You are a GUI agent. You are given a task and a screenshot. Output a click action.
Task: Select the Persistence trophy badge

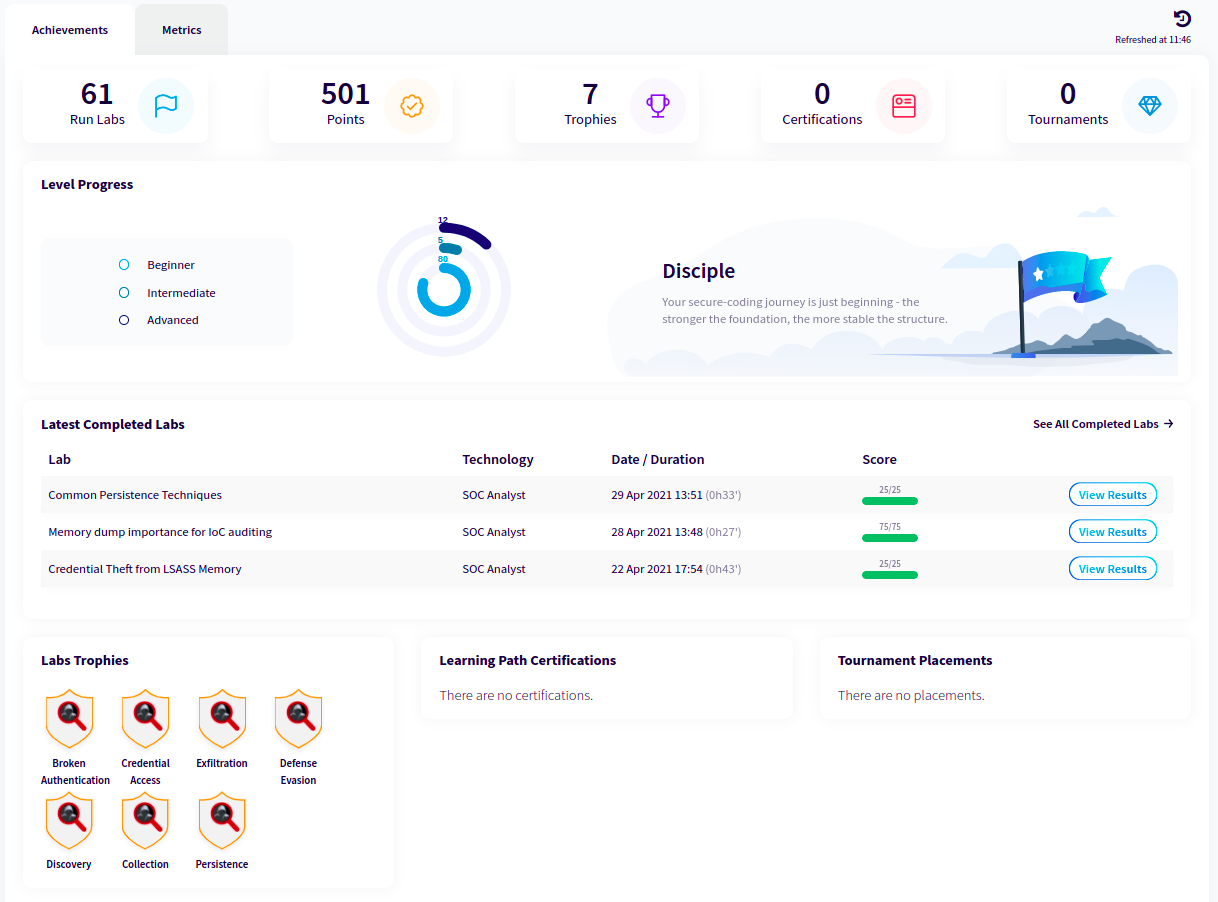[x=221, y=820]
